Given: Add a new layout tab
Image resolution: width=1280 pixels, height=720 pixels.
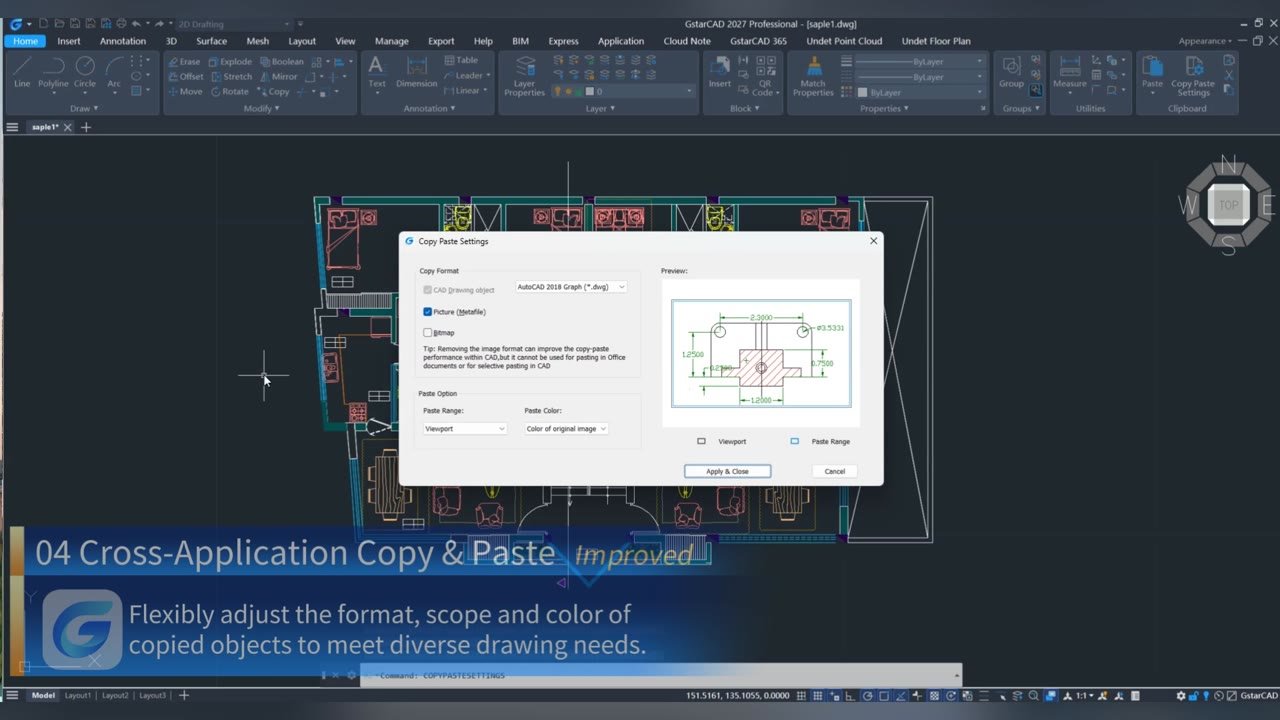Looking at the screenshot, I should click(183, 695).
